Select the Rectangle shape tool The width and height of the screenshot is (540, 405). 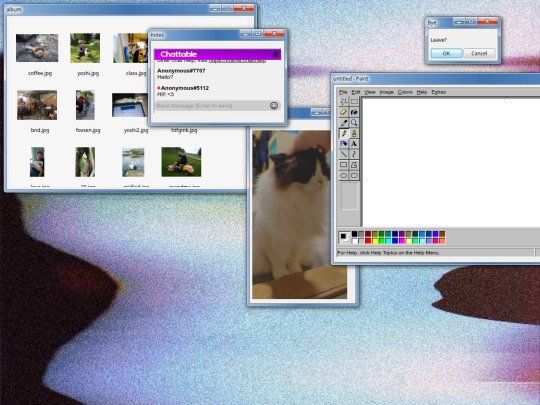coord(343,165)
